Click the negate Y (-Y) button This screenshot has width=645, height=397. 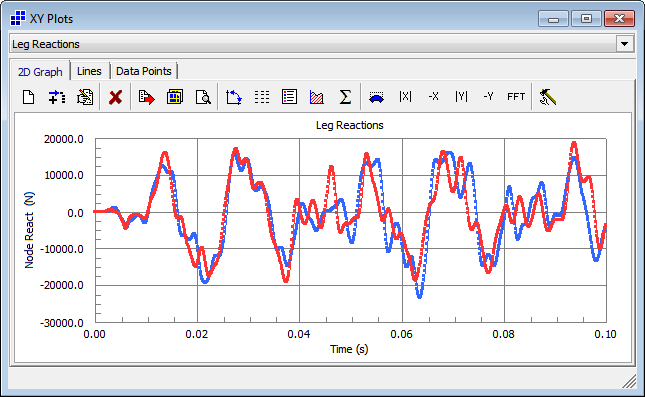488,97
